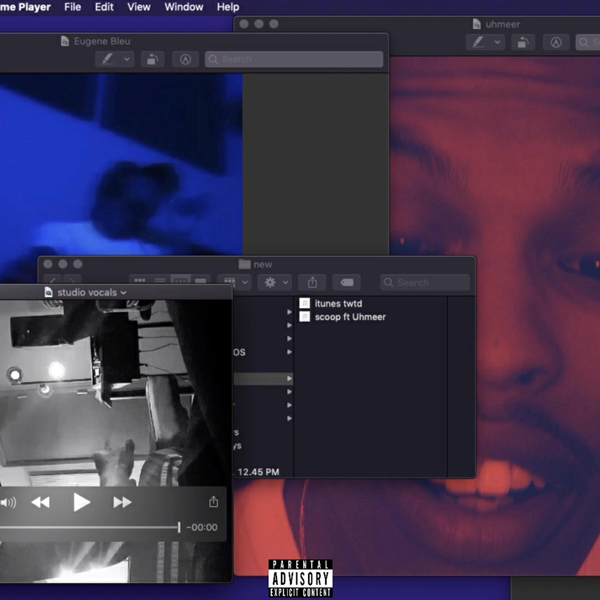Open the Finder group-by dropdown
This screenshot has height=600, width=600.
click(x=236, y=282)
